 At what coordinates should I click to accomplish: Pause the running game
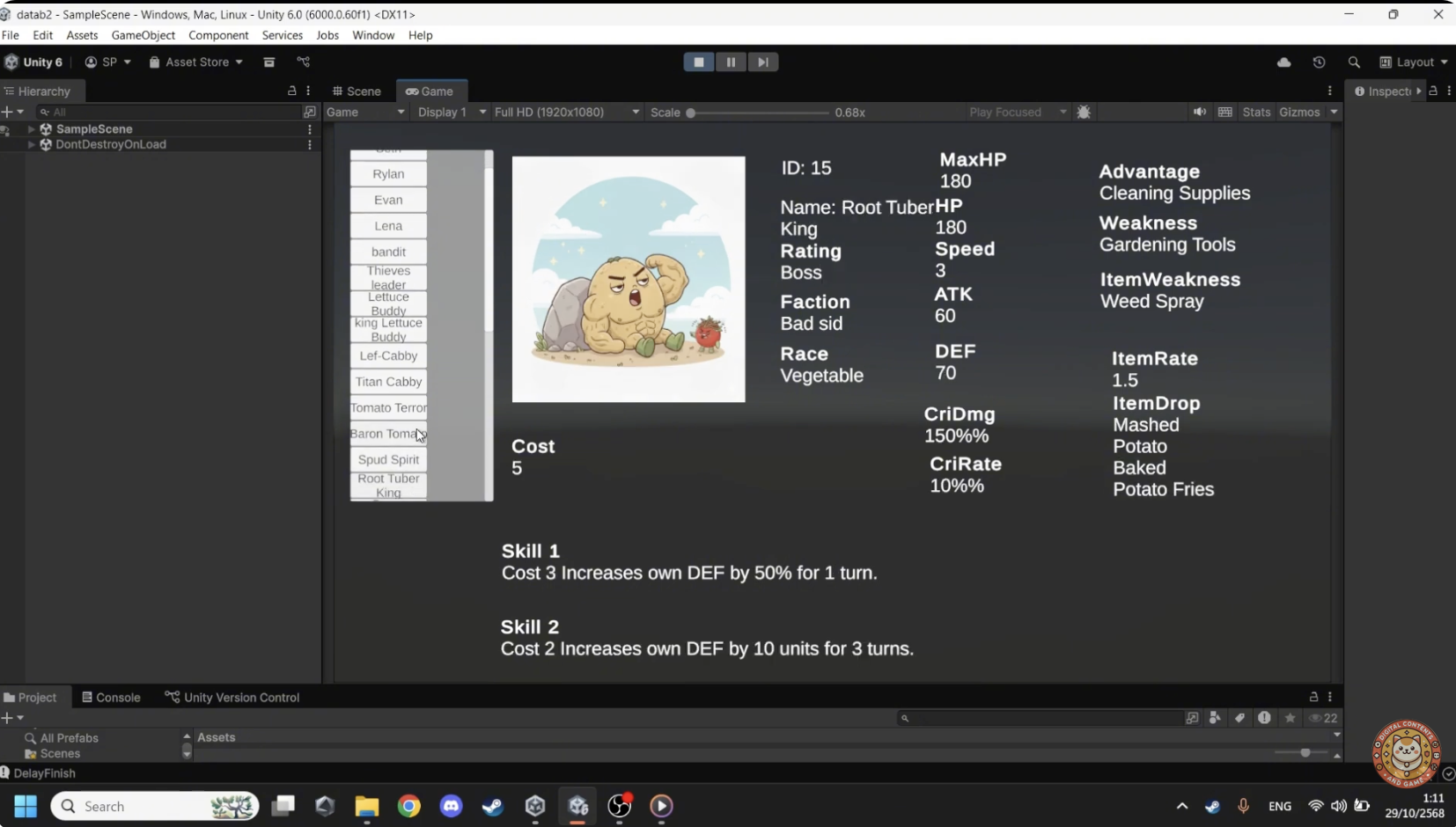pyautogui.click(x=731, y=62)
